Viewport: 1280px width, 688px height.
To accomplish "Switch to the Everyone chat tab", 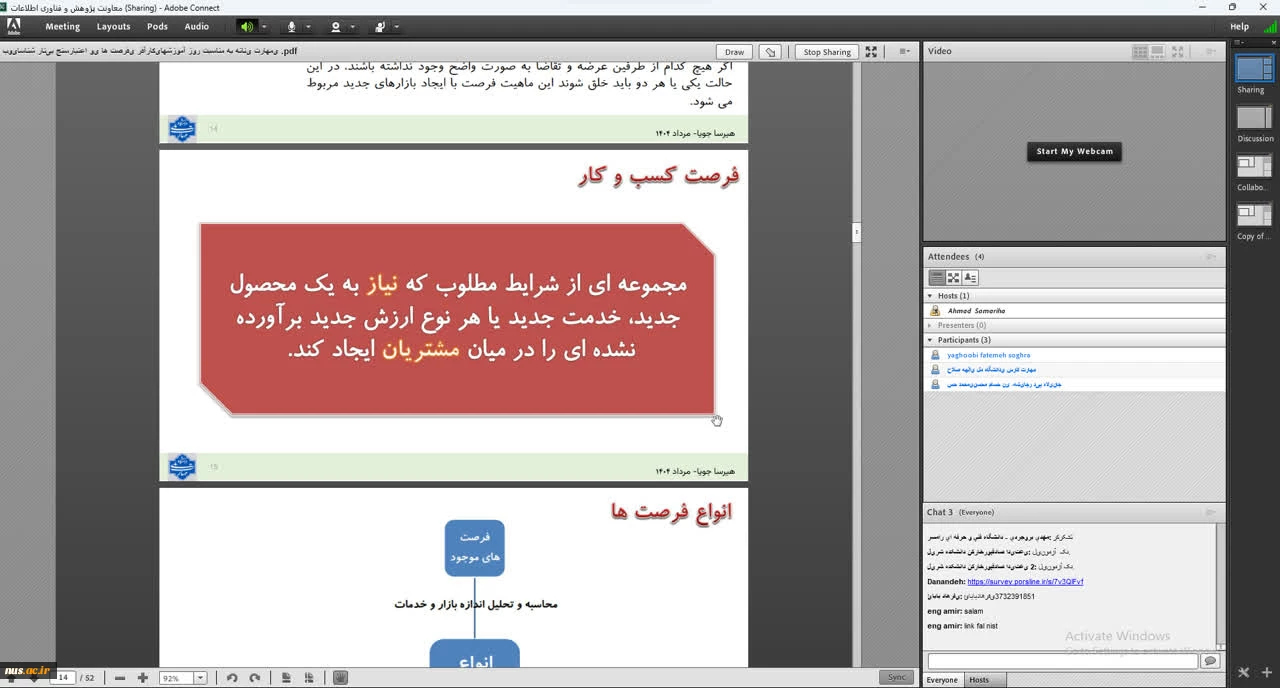I will coord(941,680).
